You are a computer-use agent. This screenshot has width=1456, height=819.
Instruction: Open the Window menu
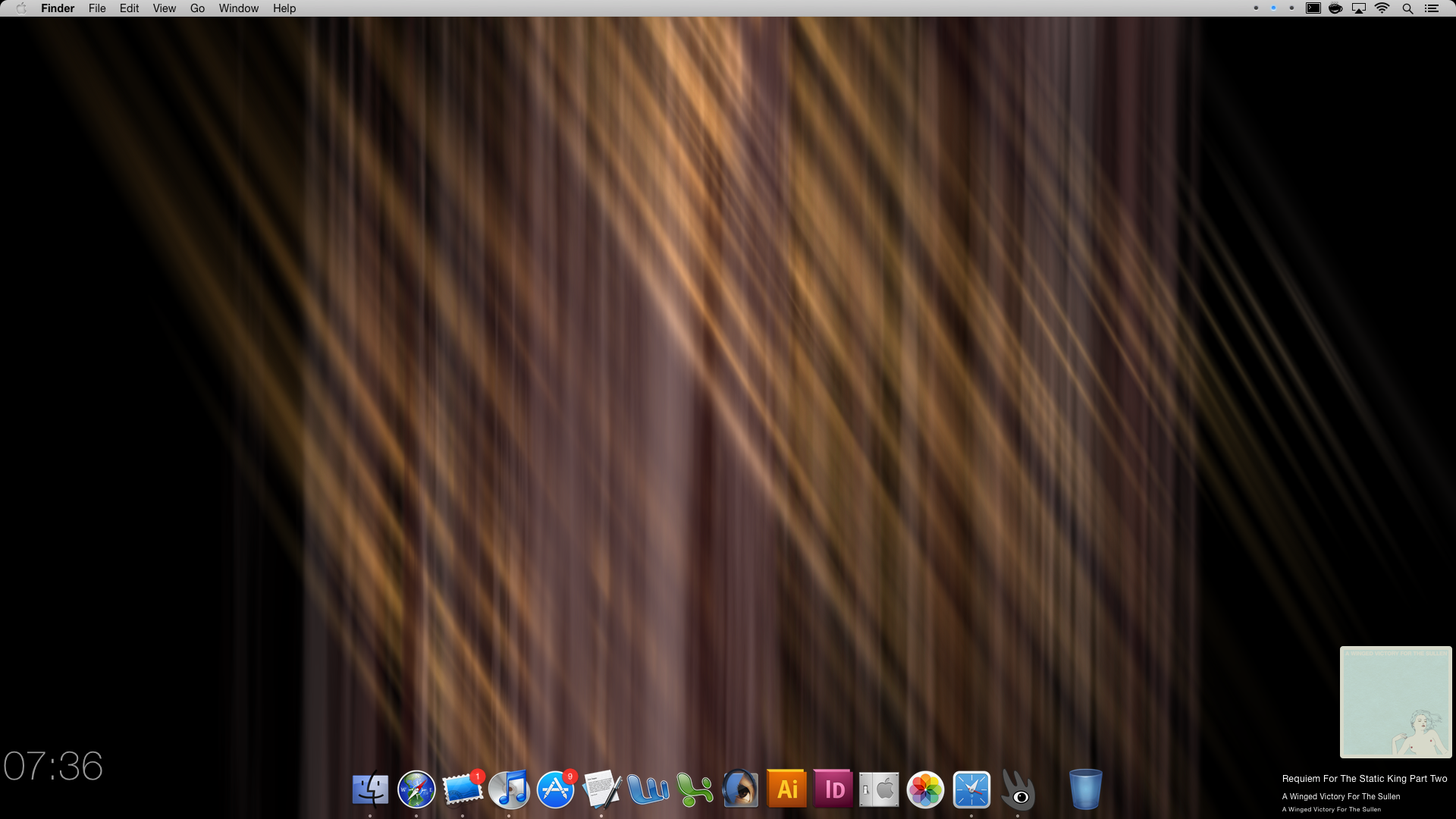(x=239, y=8)
